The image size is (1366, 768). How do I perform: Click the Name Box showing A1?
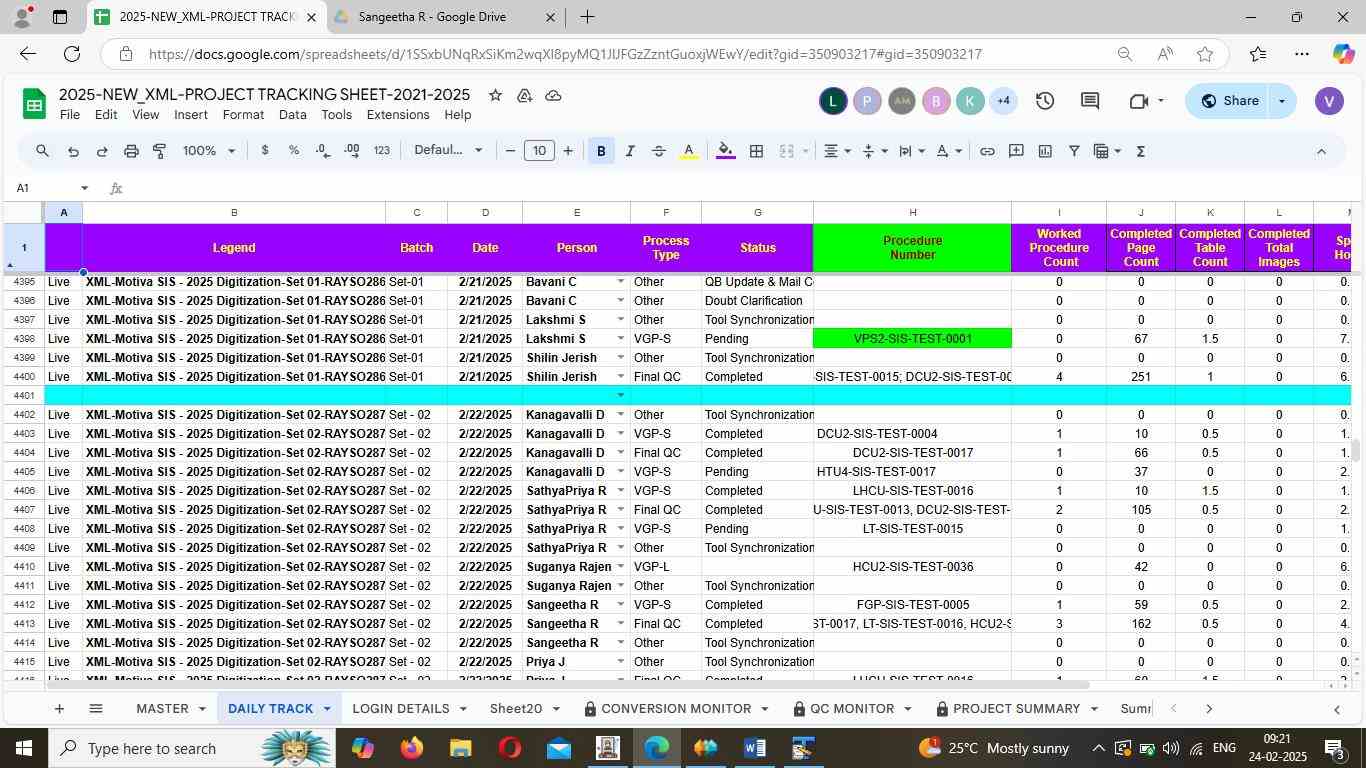point(45,188)
